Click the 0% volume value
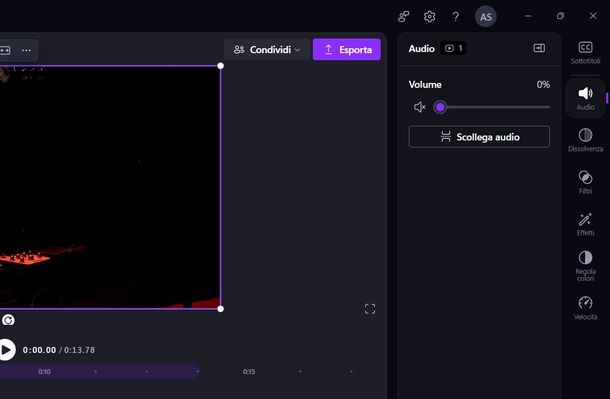Image resolution: width=610 pixels, height=399 pixels. (x=543, y=84)
